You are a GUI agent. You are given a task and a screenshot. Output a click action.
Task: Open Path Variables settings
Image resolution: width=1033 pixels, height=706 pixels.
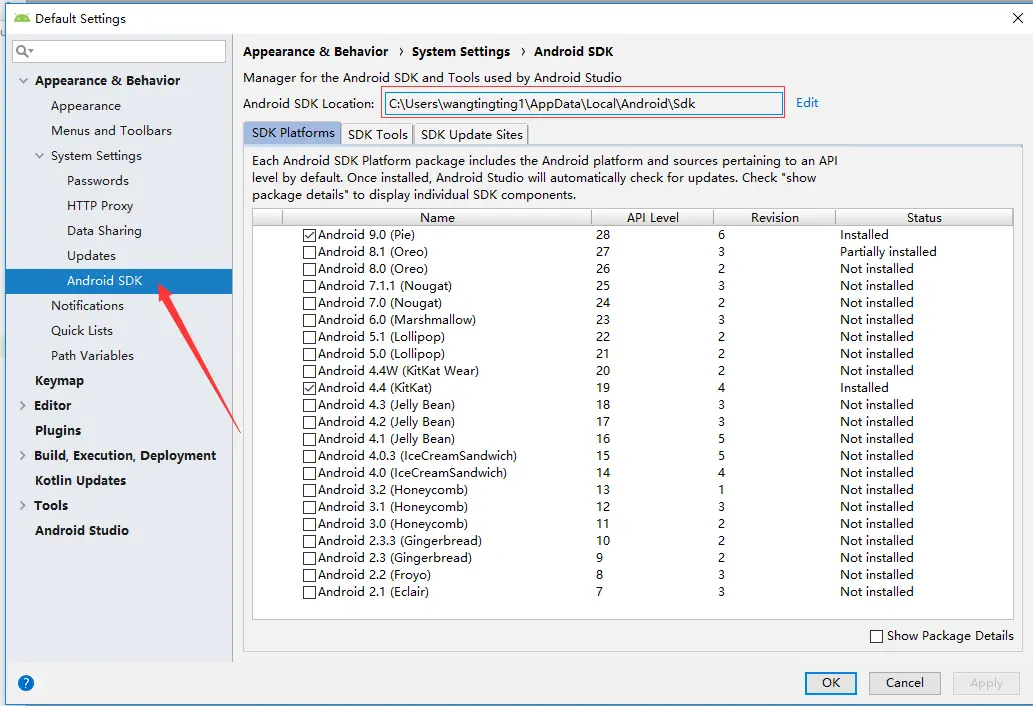(x=92, y=356)
